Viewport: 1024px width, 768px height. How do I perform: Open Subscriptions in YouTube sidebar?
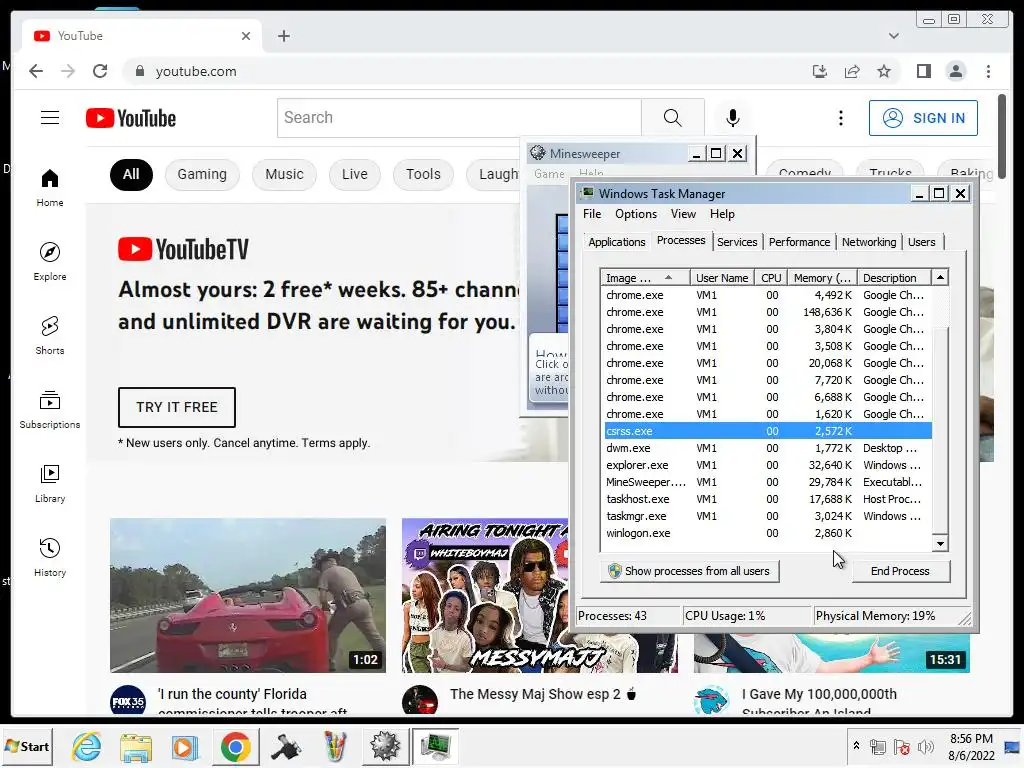pyautogui.click(x=50, y=409)
